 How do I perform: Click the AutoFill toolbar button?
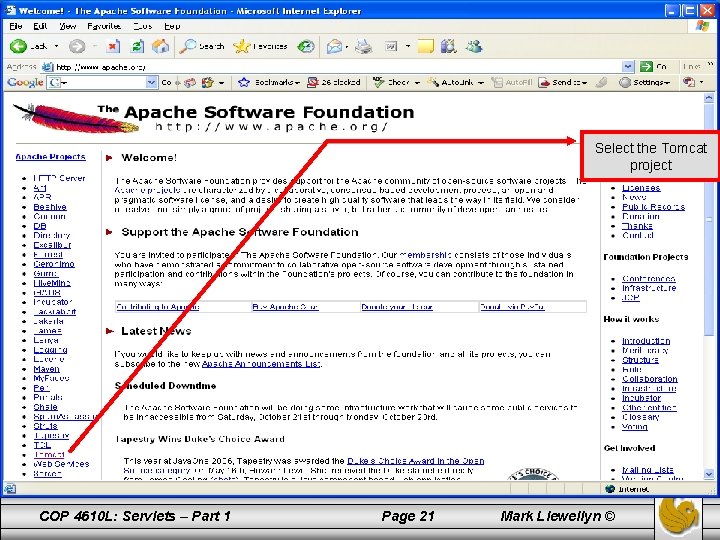point(512,83)
